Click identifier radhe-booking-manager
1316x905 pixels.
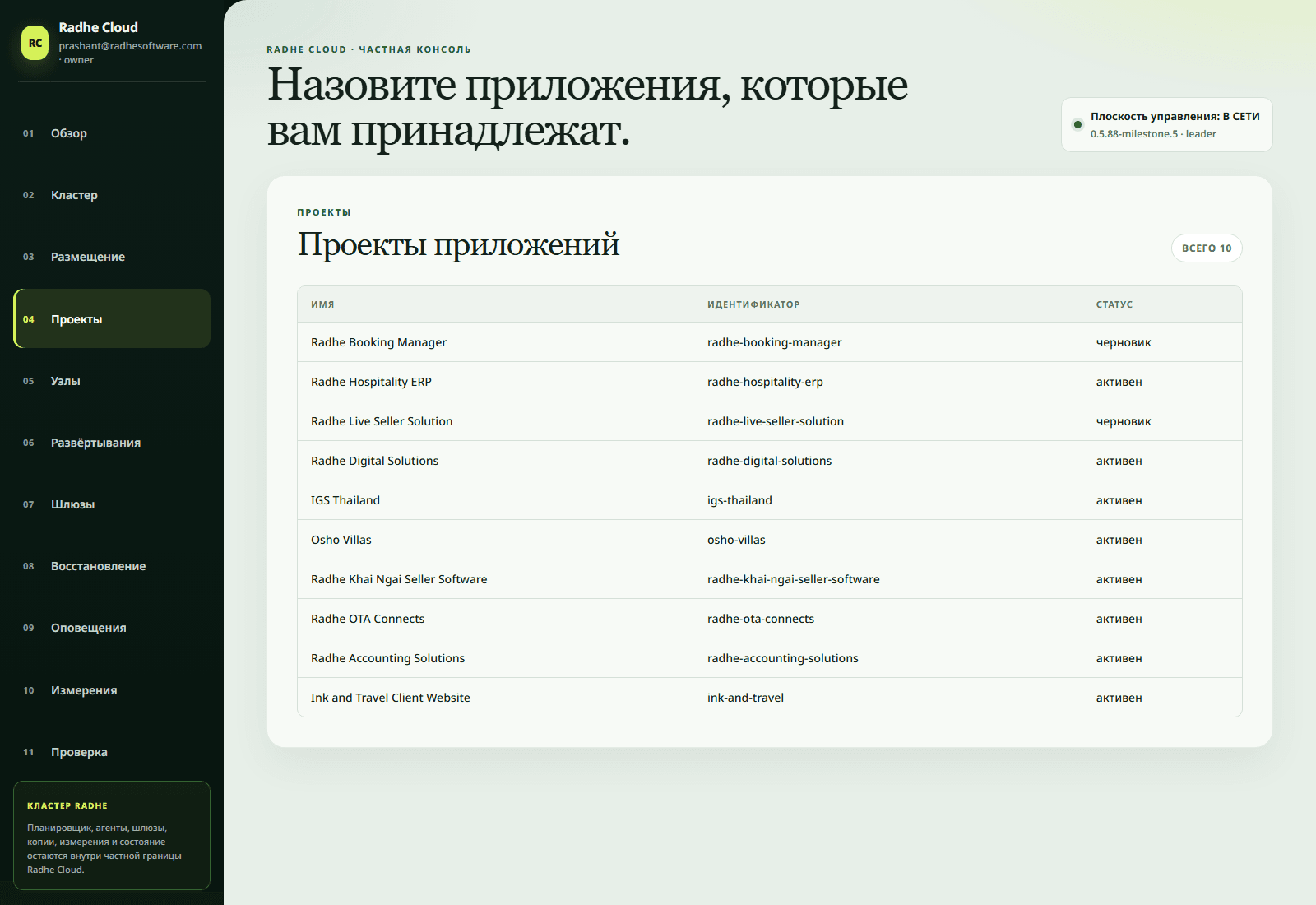tap(775, 342)
